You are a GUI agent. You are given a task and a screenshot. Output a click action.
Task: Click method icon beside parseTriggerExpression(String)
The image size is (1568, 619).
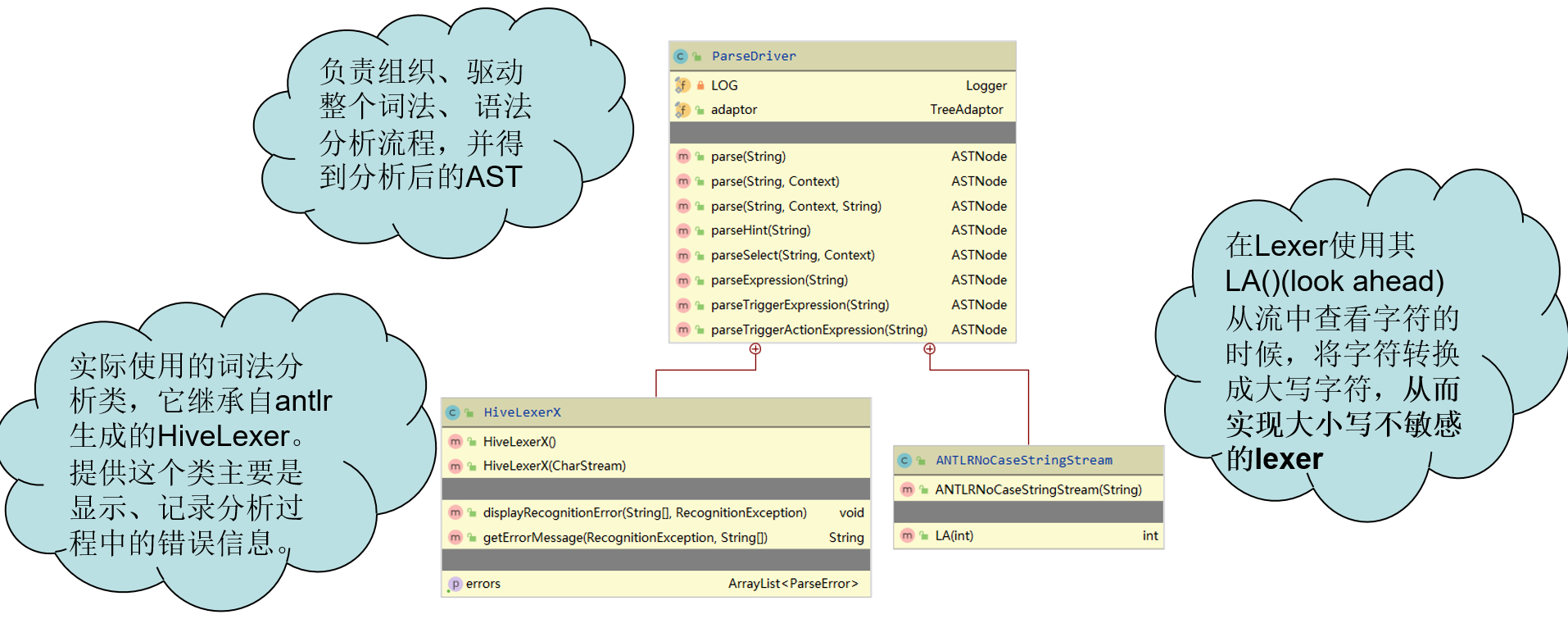[683, 305]
